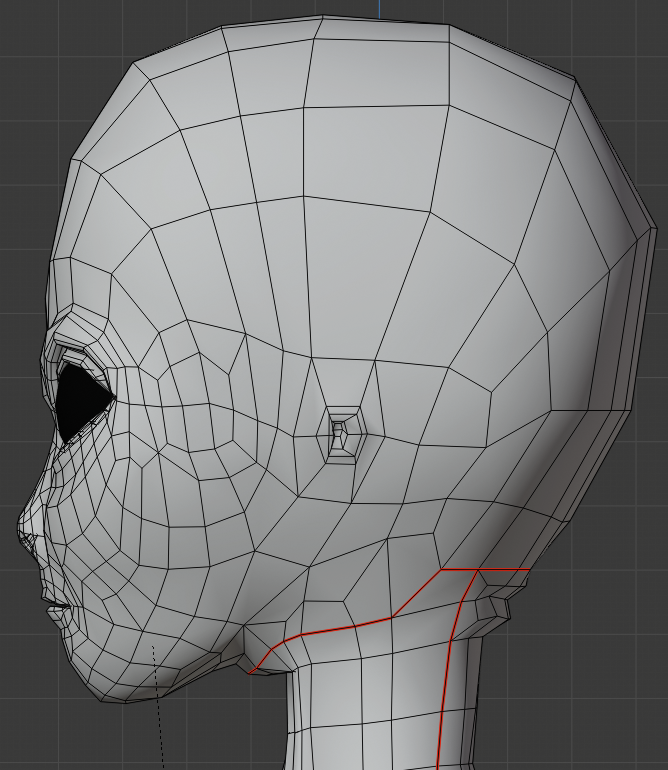Select the center of the ear hole
Image resolution: width=668 pixels, height=770 pixels.
[340, 433]
